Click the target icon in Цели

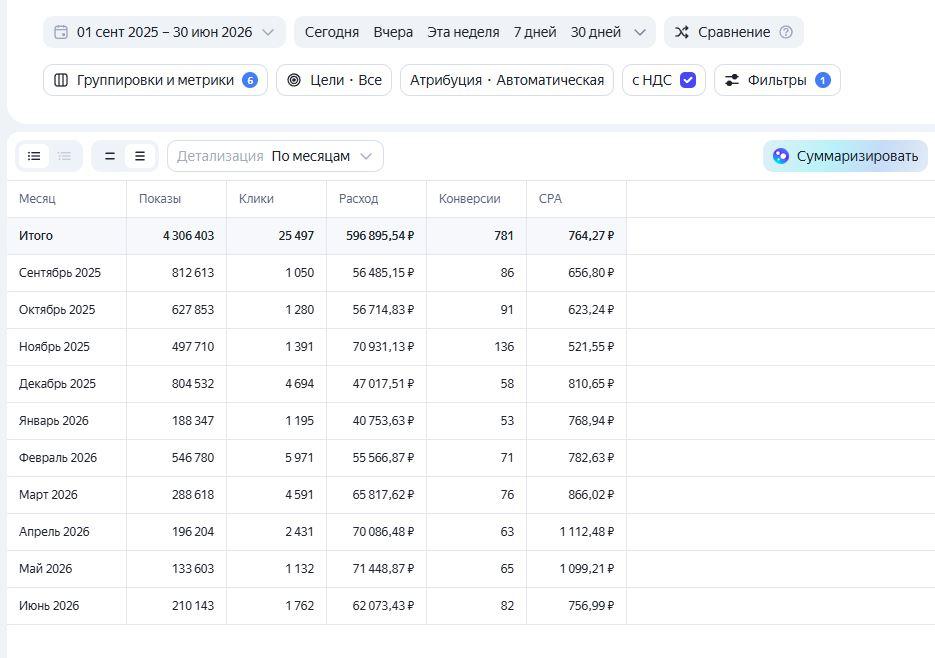[293, 80]
